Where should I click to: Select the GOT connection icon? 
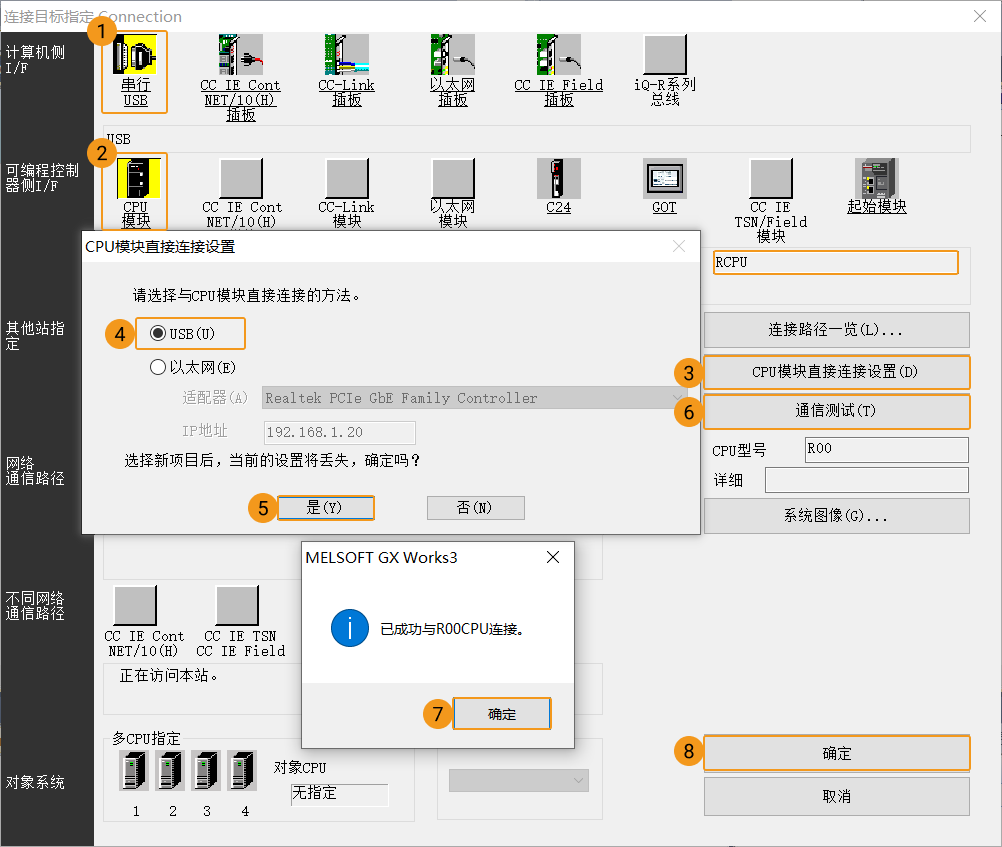[x=663, y=180]
